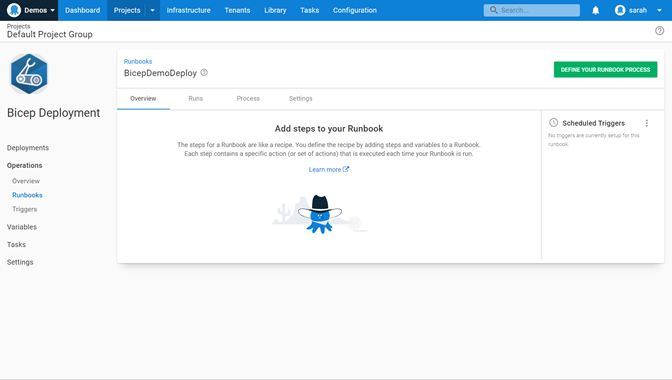Click the external link icon after Learn more
Image resolution: width=672 pixels, height=380 pixels.
pos(346,169)
